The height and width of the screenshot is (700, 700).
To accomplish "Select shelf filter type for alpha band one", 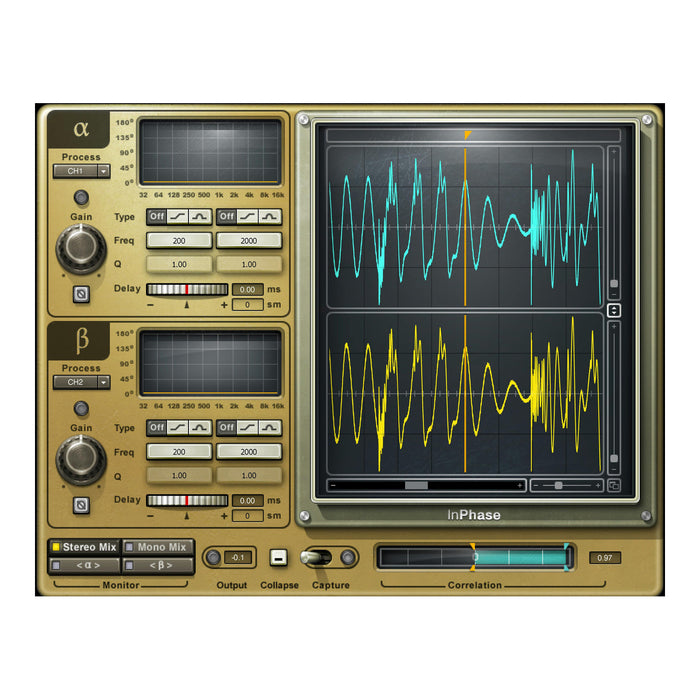I will click(x=178, y=217).
